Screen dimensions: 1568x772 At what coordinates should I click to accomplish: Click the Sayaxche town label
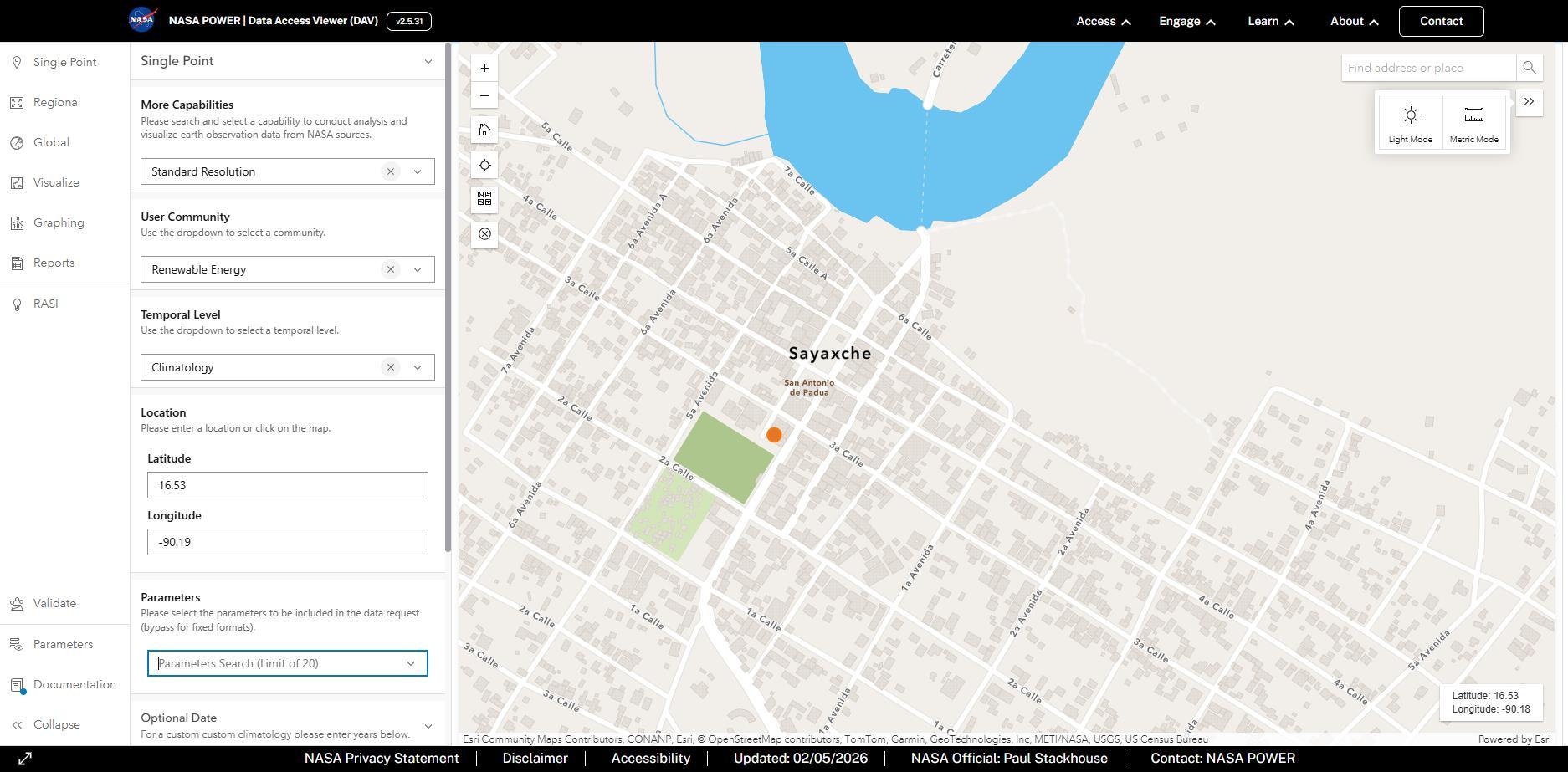tap(830, 354)
